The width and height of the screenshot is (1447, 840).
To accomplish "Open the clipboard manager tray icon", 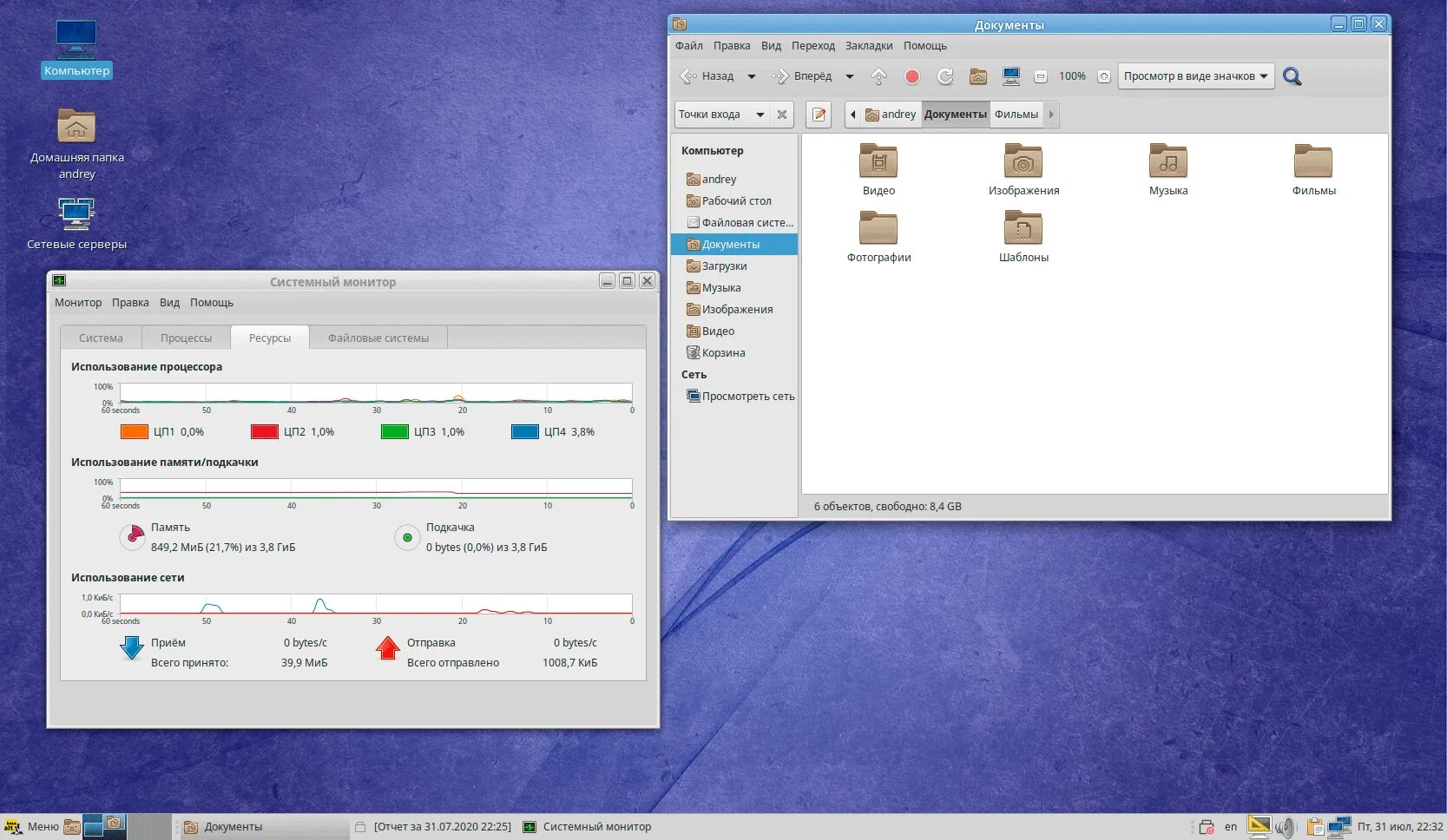I will (x=1315, y=827).
